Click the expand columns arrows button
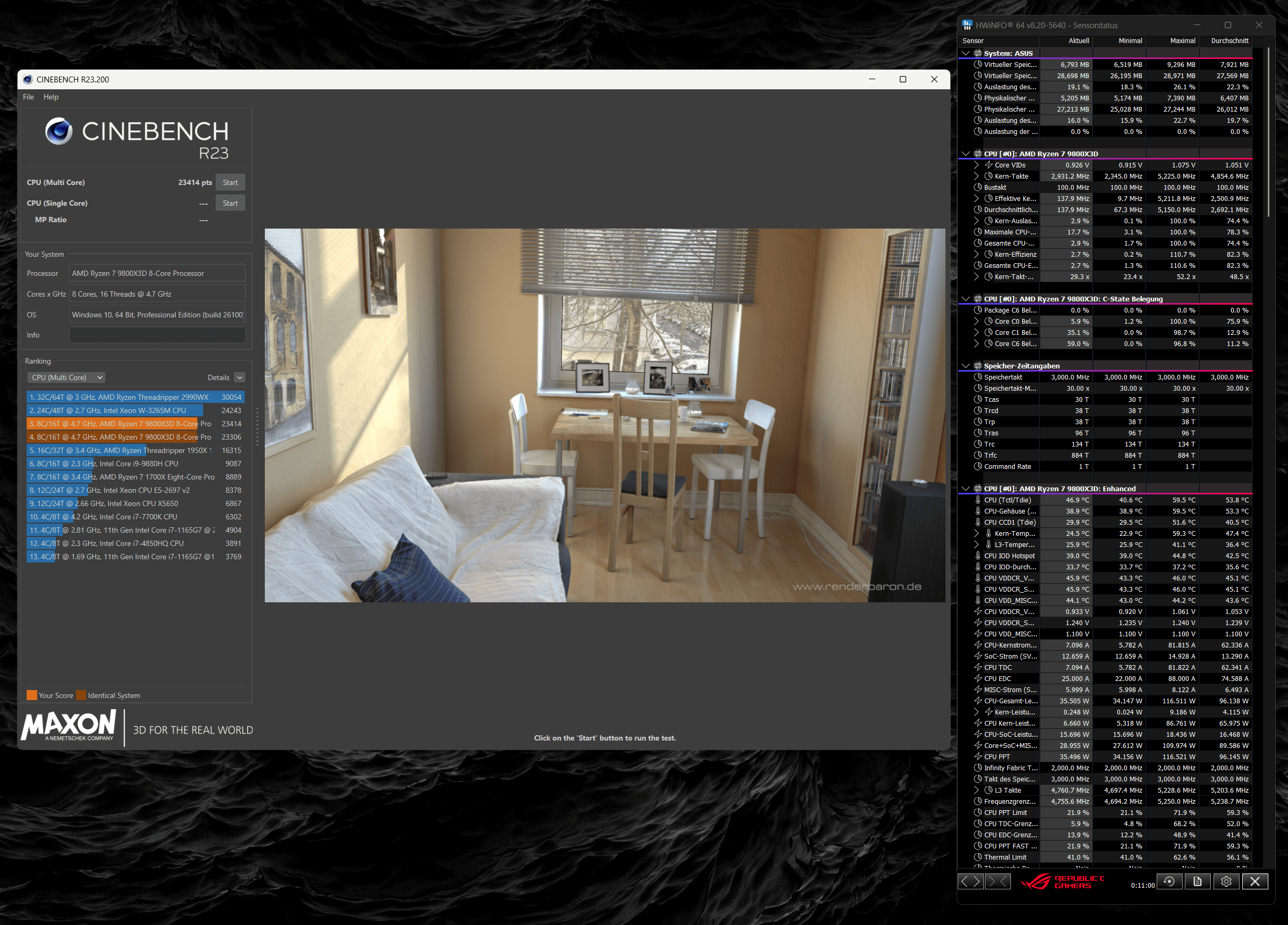Viewport: 1288px width, 925px height. click(970, 881)
